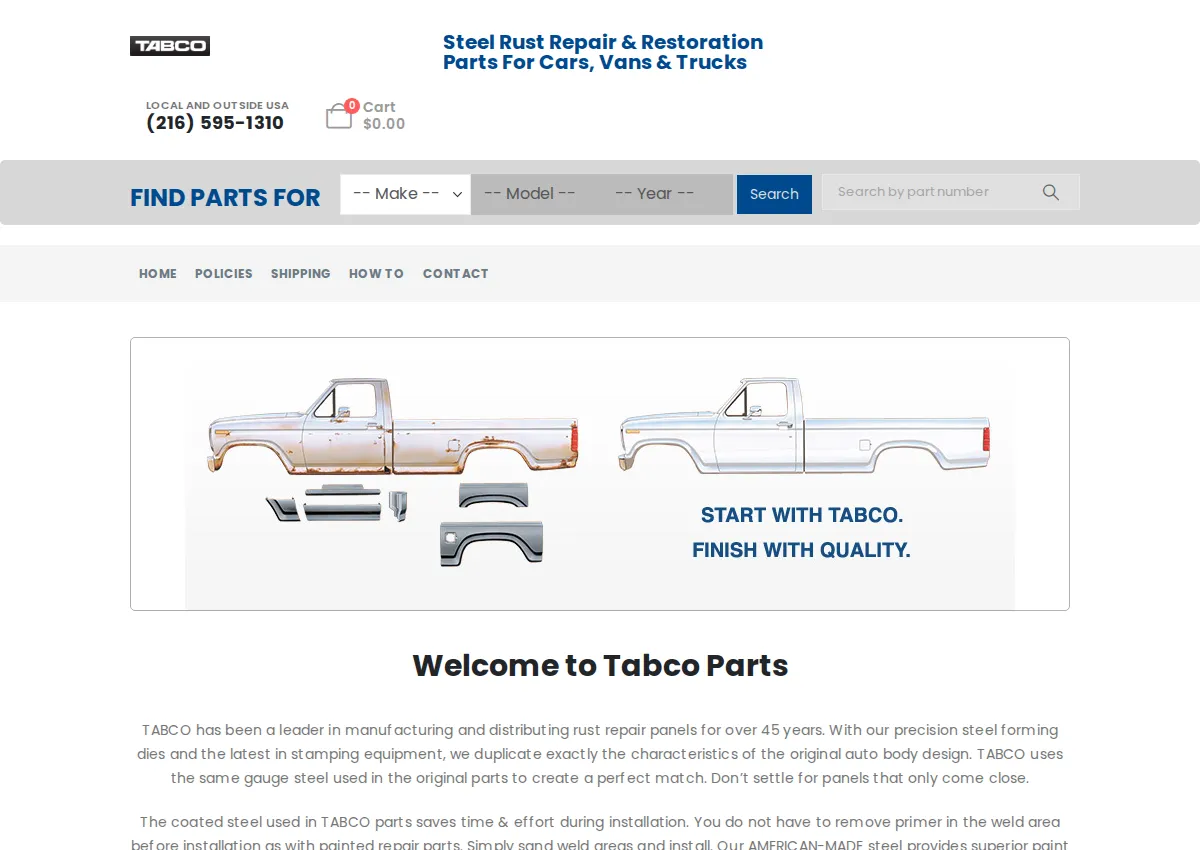This screenshot has height=850, width=1200.
Task: Click the truck restoration banner image
Action: click(600, 474)
